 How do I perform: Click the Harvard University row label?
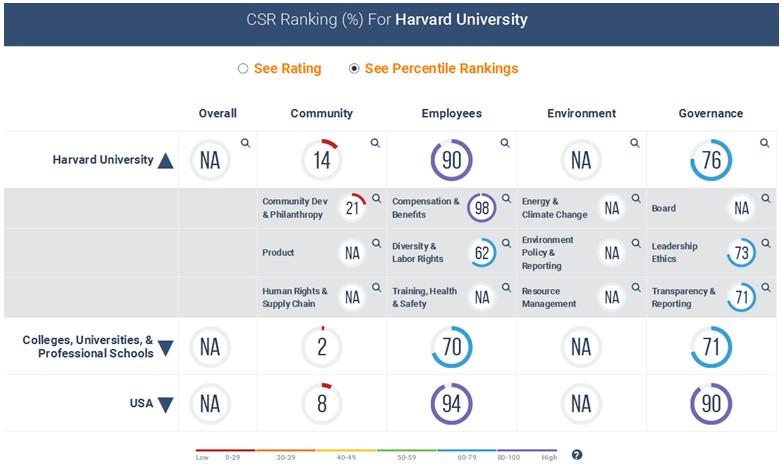[103, 160]
